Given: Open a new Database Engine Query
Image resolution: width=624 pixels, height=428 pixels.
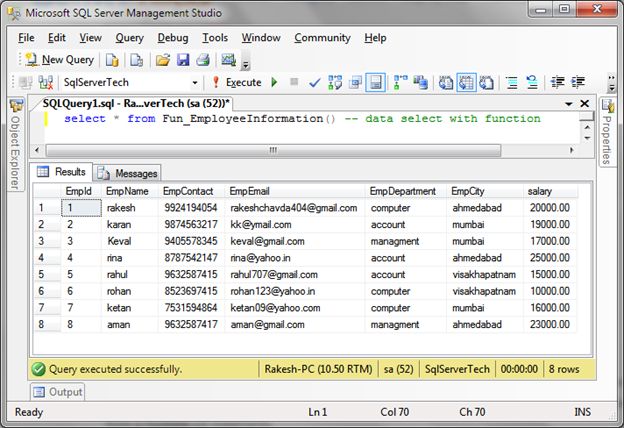Looking at the screenshot, I should 112,60.
